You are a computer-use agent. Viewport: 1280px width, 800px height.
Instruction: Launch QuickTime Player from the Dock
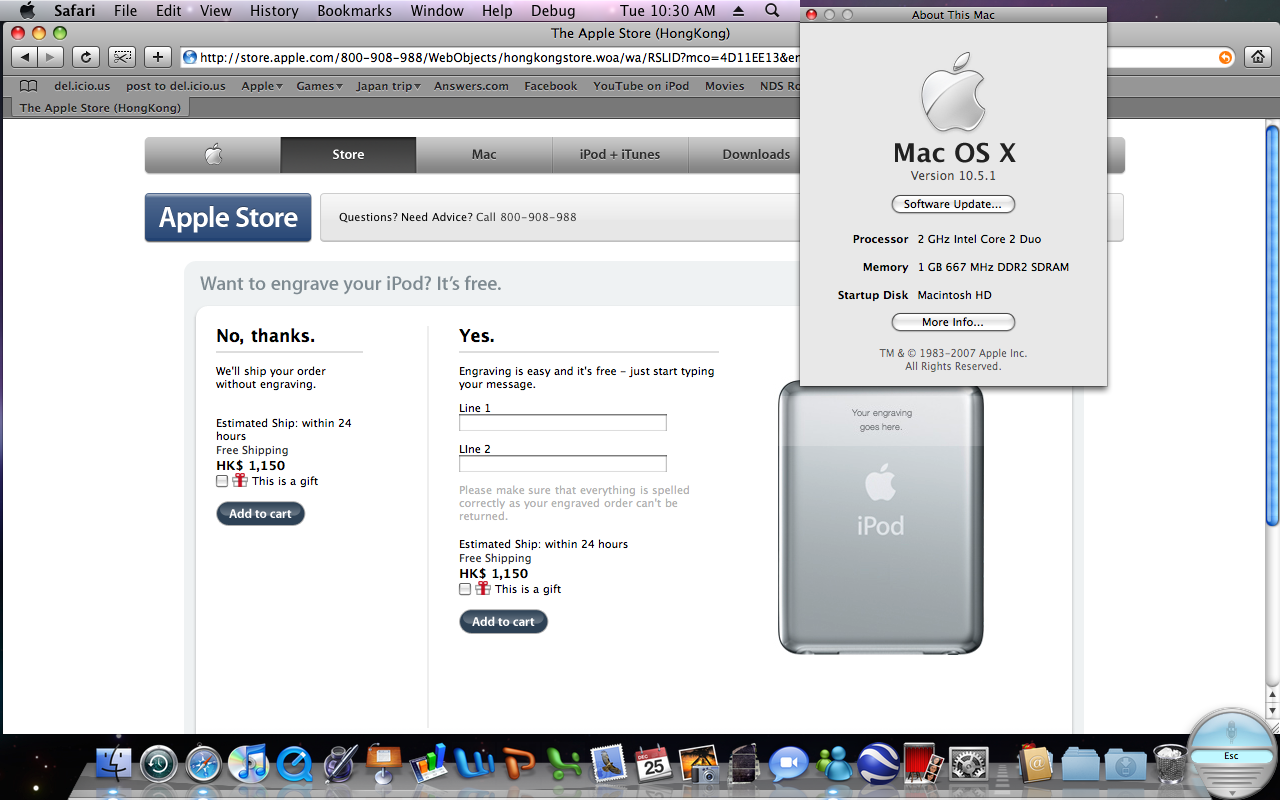point(294,765)
